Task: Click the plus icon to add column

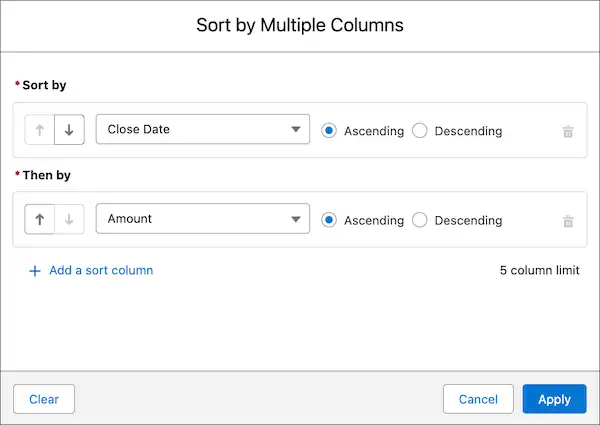Action: [35, 270]
